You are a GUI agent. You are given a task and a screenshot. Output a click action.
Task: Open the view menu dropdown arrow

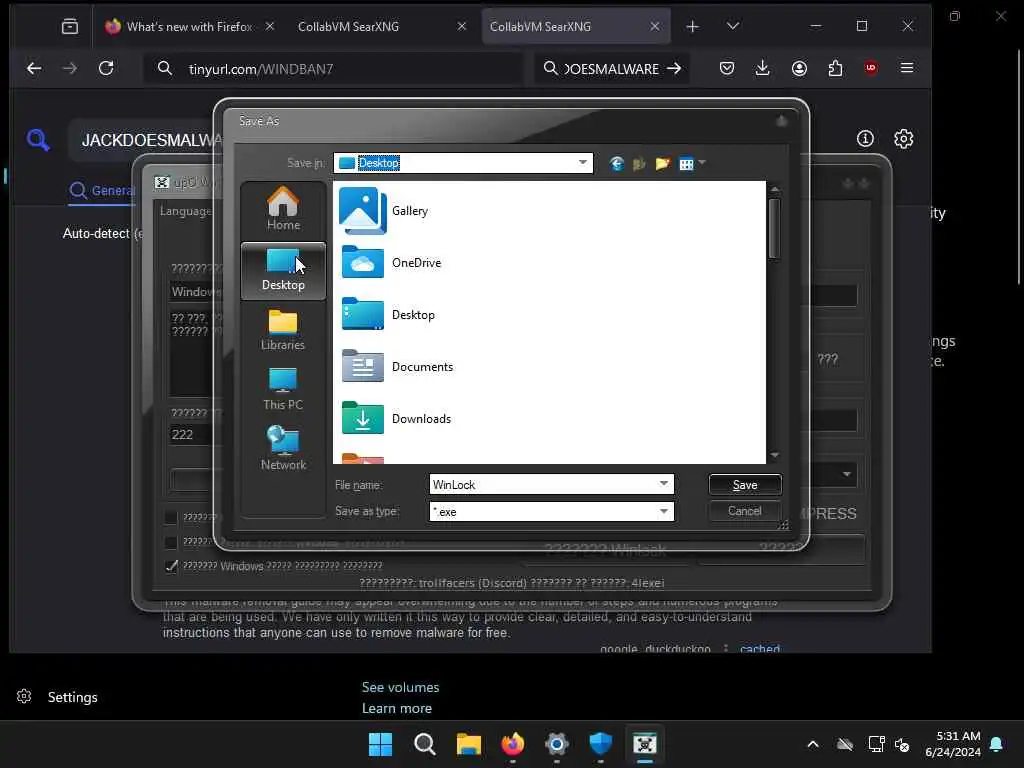point(702,163)
